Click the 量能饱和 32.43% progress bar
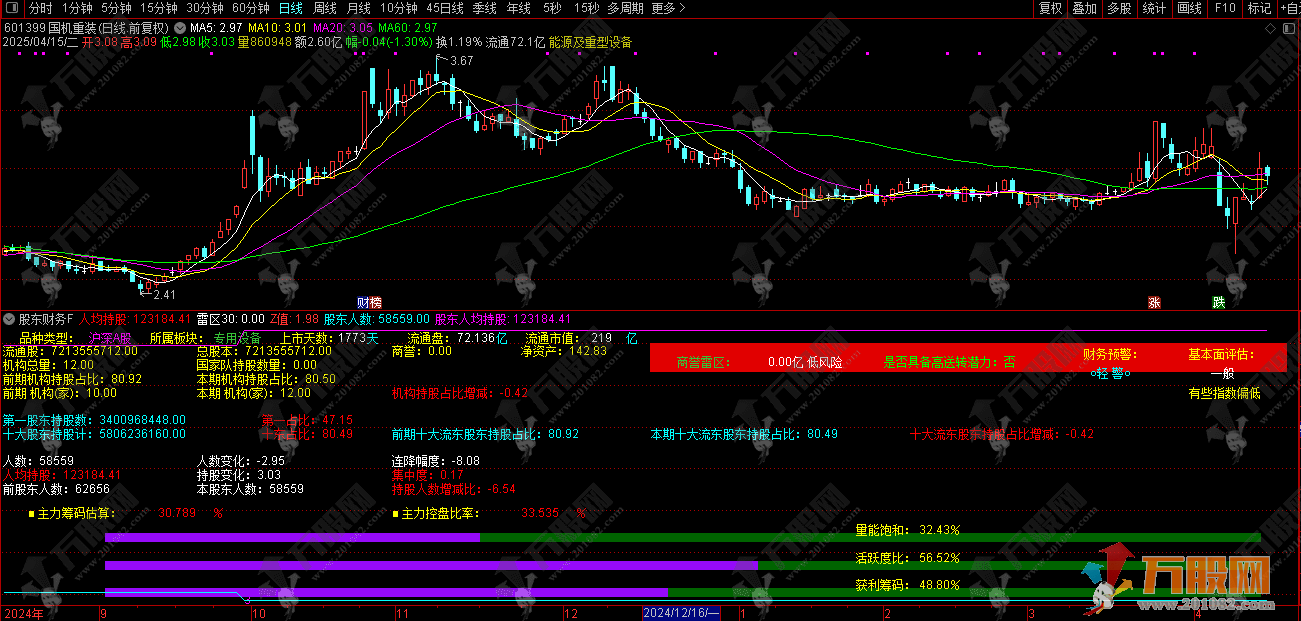 pyautogui.click(x=682, y=537)
